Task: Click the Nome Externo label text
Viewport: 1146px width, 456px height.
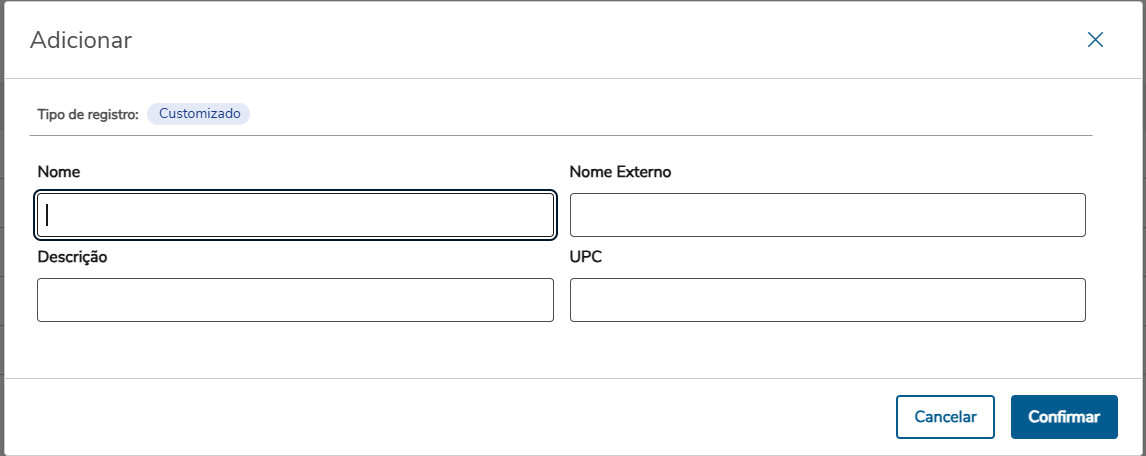Action: [x=620, y=172]
